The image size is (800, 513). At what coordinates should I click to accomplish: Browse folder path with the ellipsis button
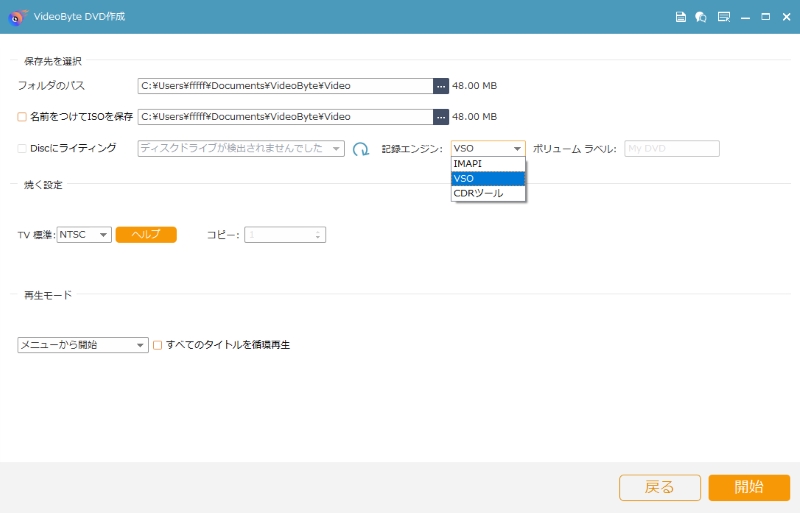[x=441, y=86]
